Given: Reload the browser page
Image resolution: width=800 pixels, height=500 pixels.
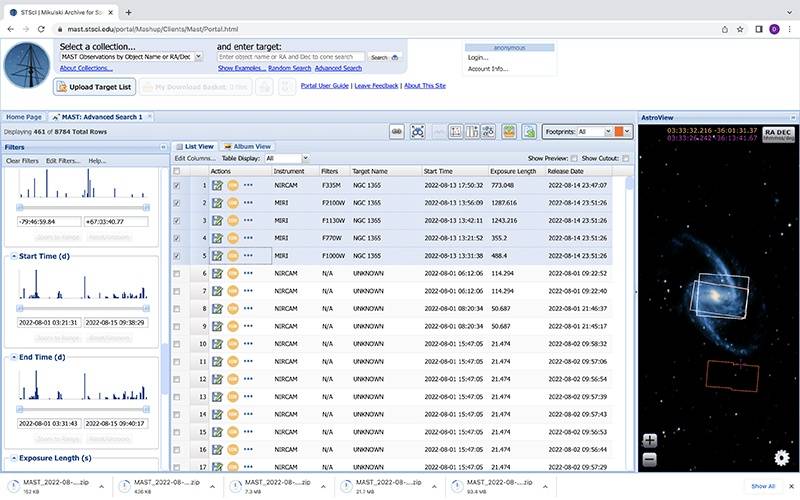Looking at the screenshot, I should [x=41, y=29].
